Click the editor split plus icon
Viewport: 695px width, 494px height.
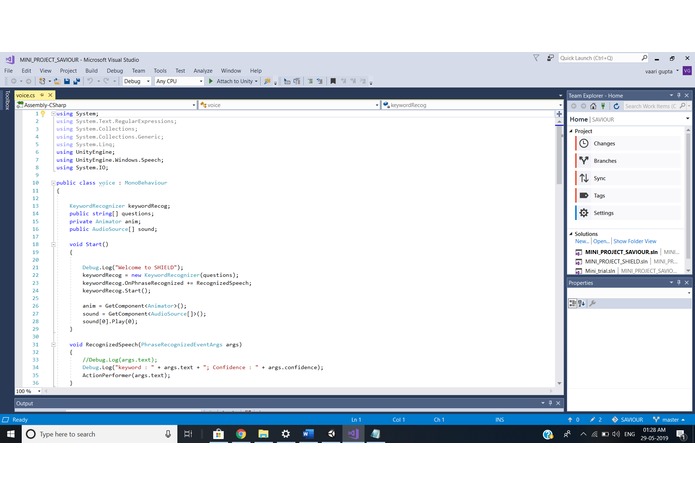point(559,114)
